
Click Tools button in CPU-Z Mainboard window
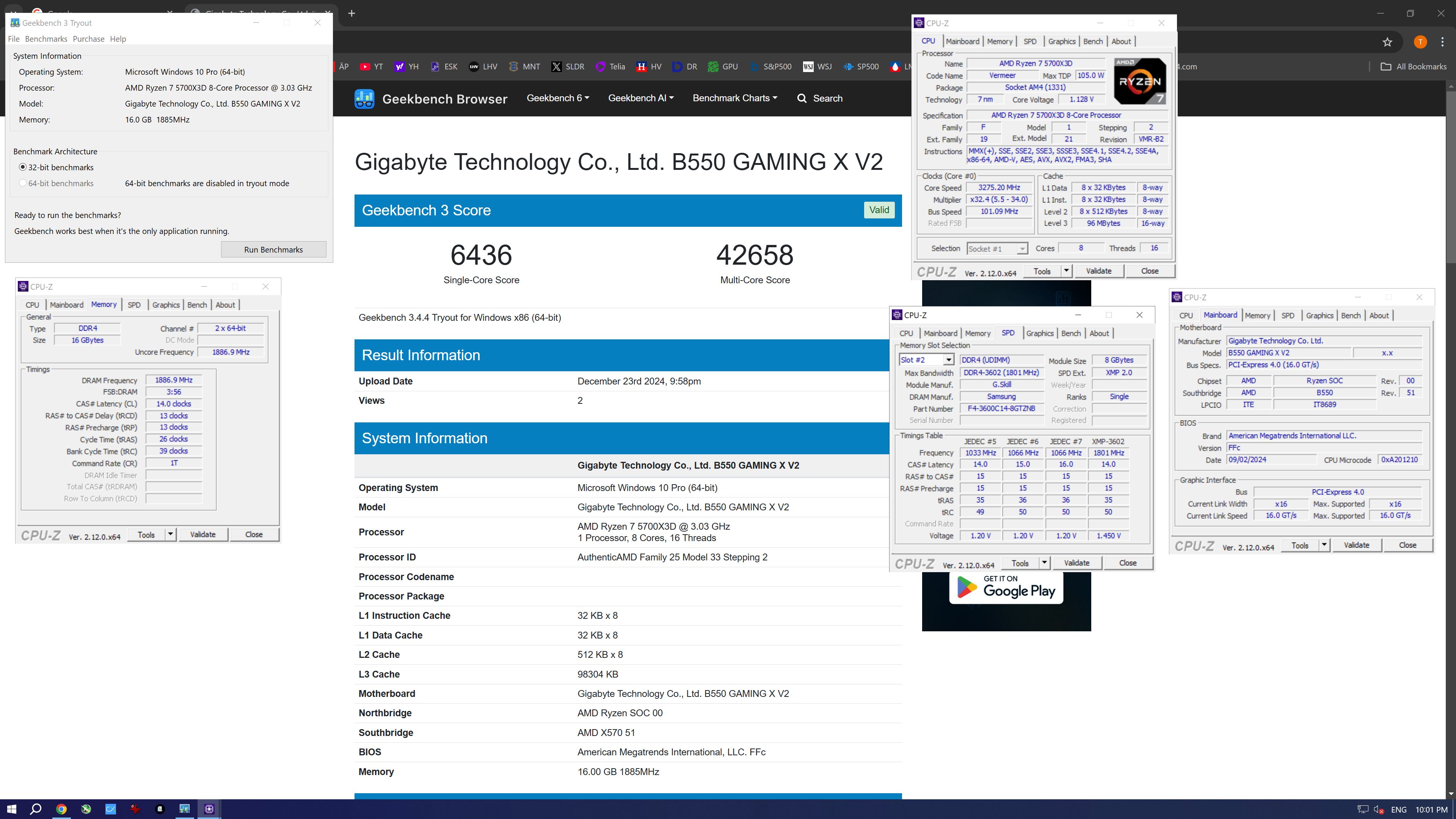click(x=1299, y=545)
